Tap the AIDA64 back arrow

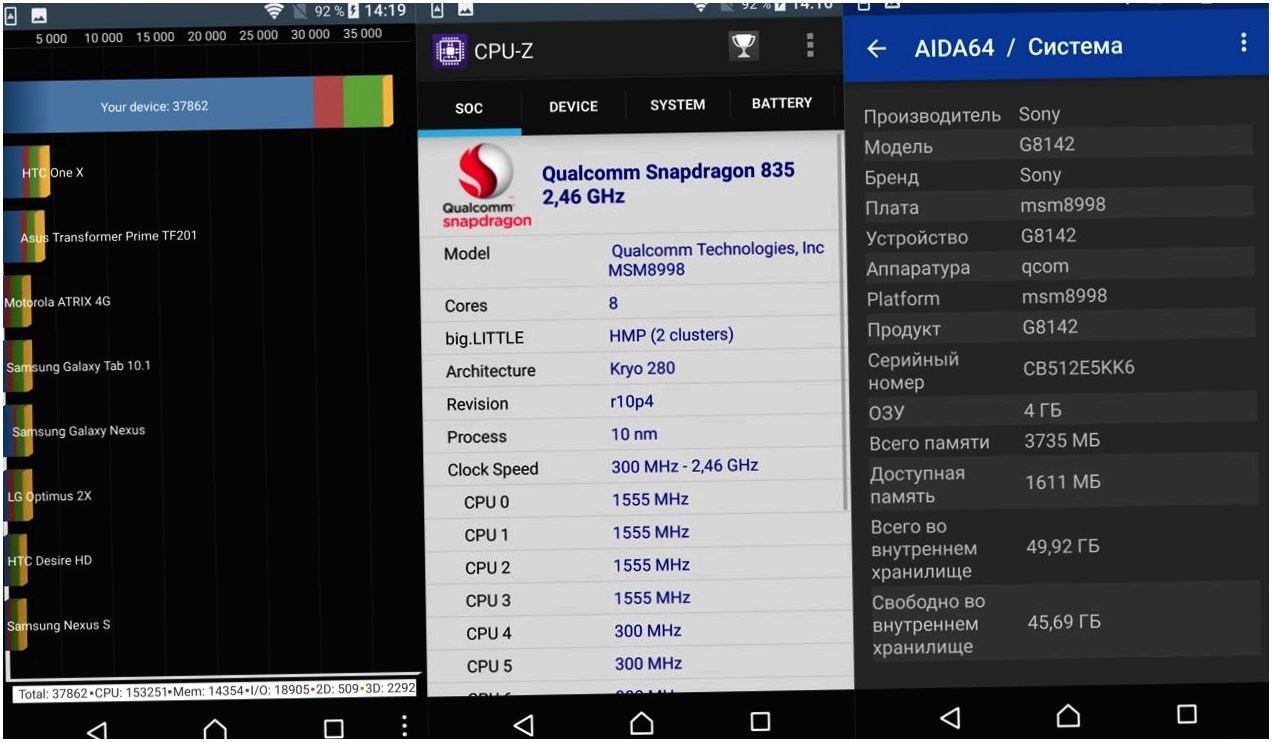tap(877, 48)
